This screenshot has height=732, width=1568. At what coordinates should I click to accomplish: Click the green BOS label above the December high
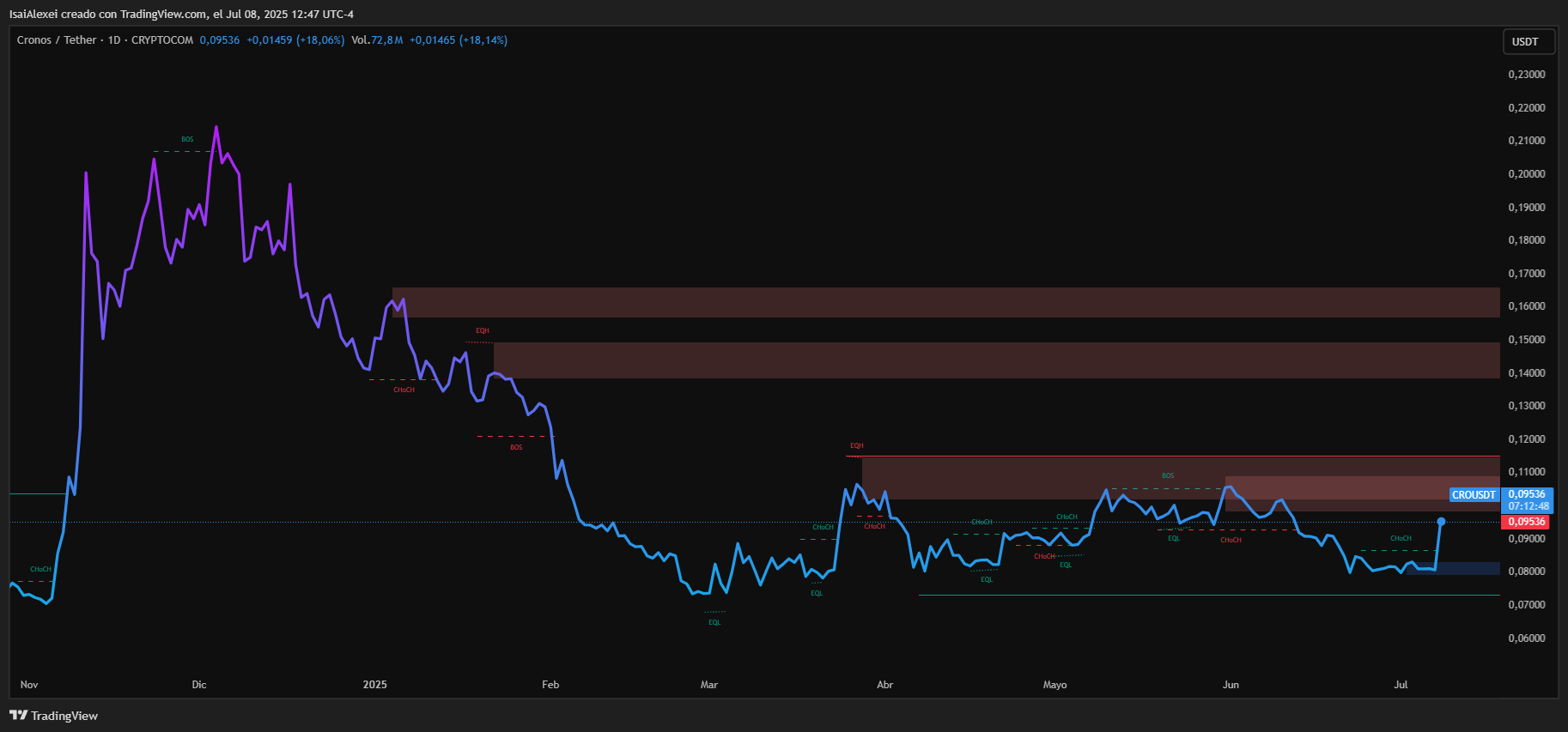pyautogui.click(x=187, y=140)
